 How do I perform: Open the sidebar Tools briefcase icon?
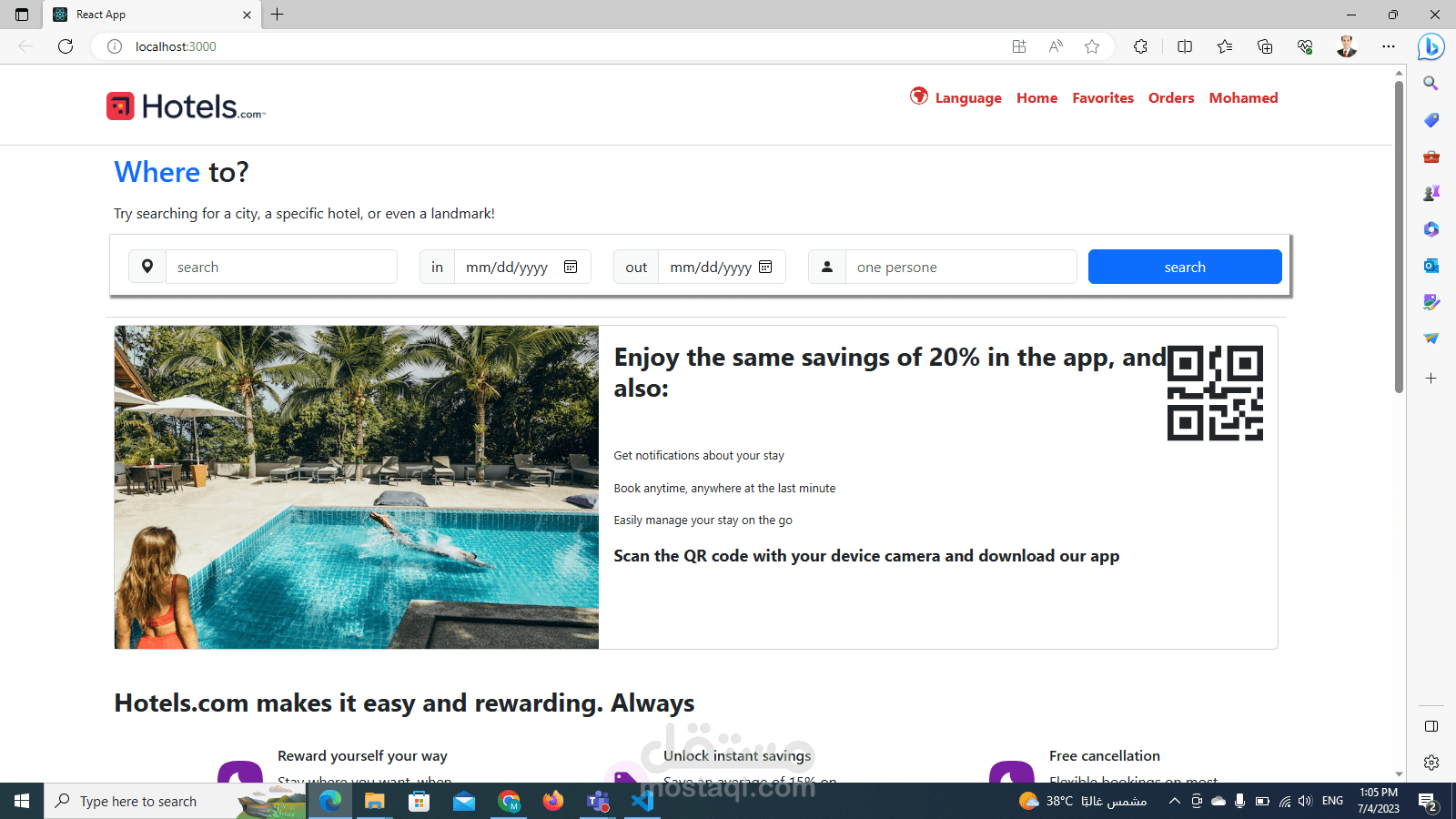click(1431, 157)
